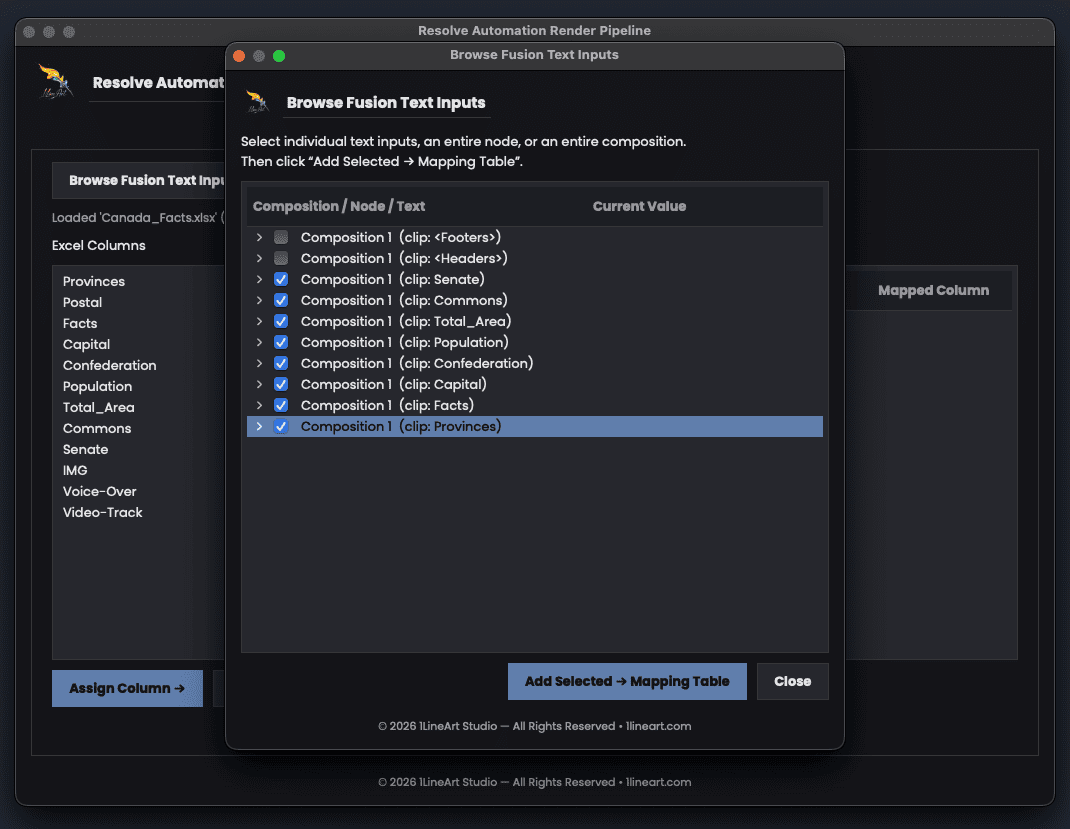Select the Composition 1 (clip: Provinces) row text
The height and width of the screenshot is (829, 1070).
(401, 426)
